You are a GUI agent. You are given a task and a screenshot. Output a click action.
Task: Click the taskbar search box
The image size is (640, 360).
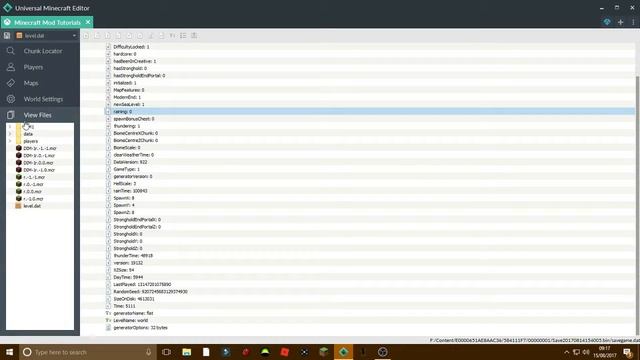88,352
